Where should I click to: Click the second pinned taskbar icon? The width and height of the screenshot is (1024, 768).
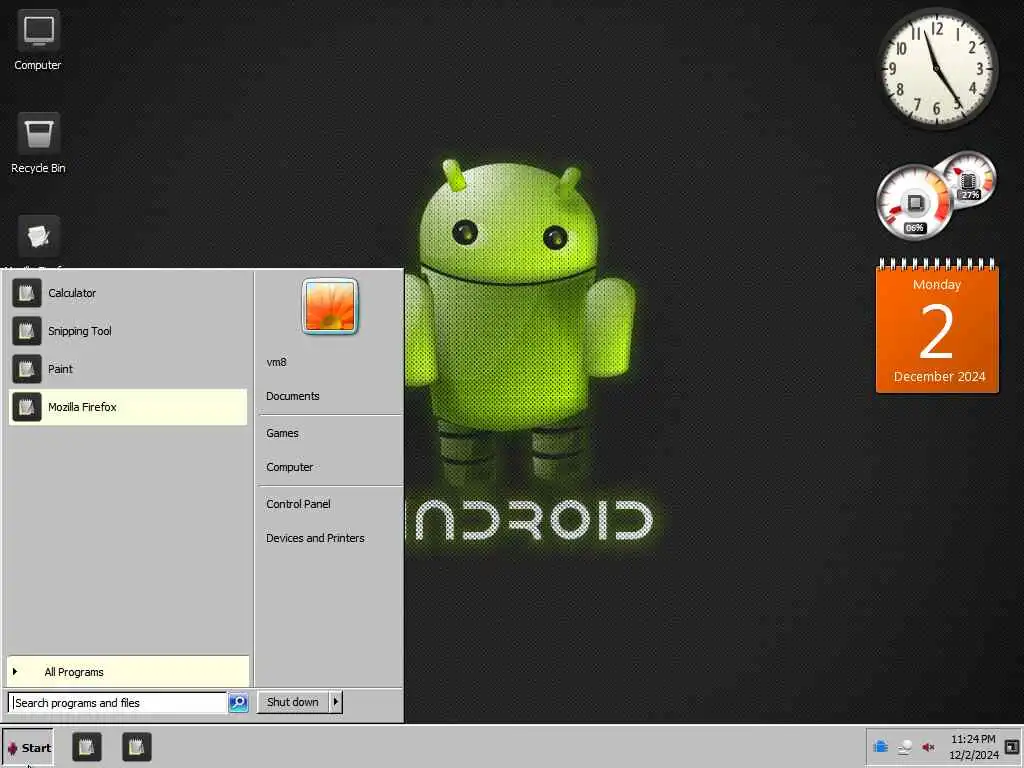[x=136, y=747]
